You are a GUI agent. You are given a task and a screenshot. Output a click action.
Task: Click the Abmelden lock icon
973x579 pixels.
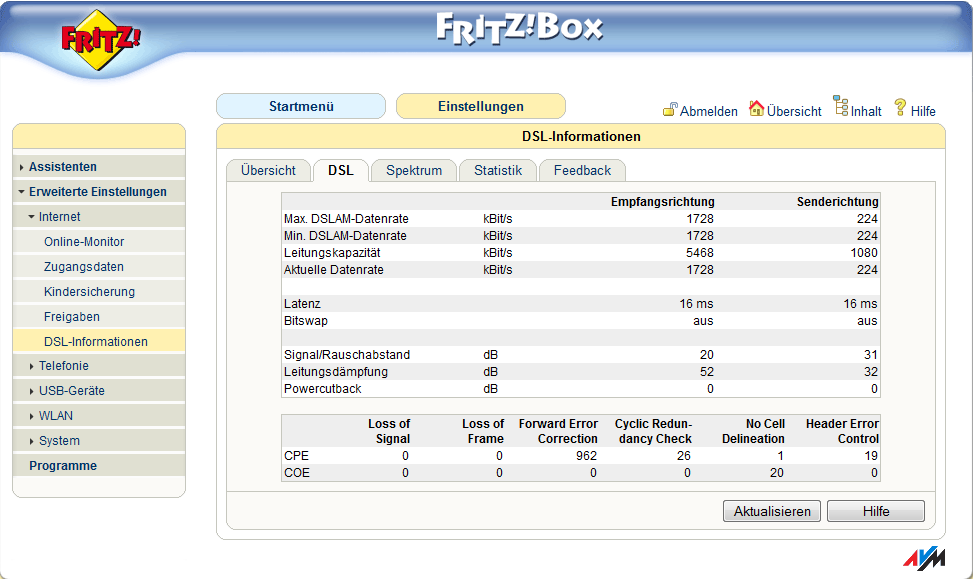click(670, 110)
